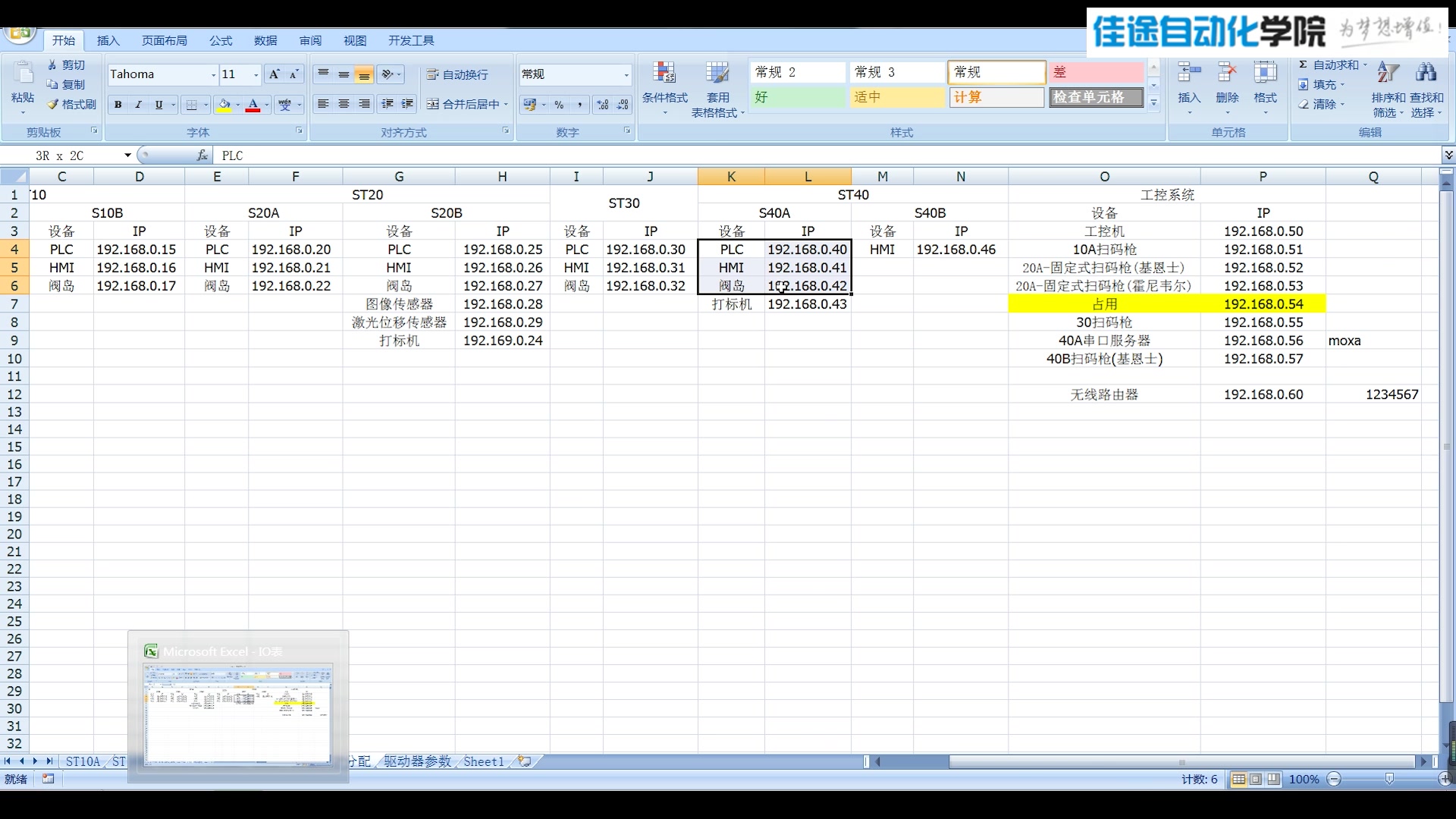Click the Excel IO表 window thumbnail preview
This screenshot has width=1456, height=819.
click(x=238, y=714)
